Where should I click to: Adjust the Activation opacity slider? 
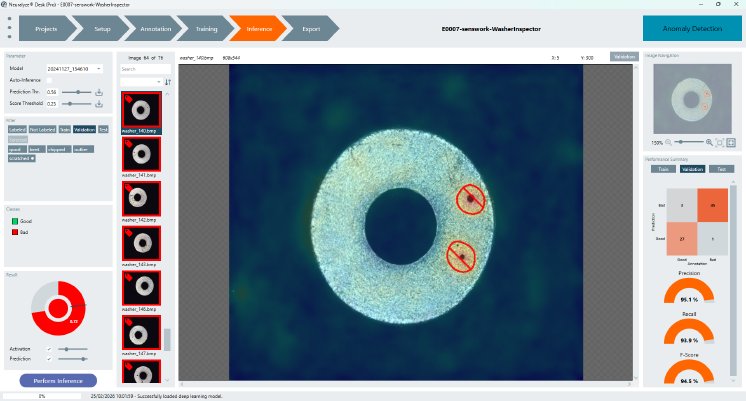[72, 349]
